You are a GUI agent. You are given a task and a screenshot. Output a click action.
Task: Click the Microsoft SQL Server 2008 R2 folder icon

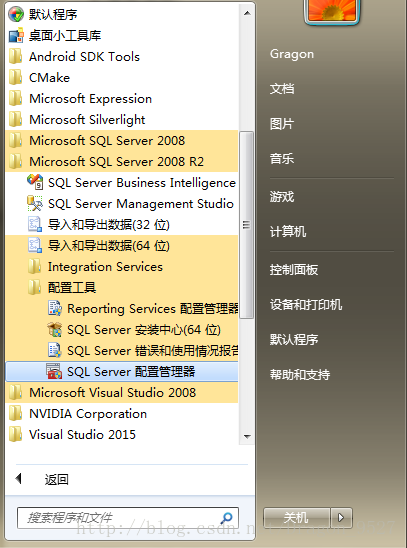(x=15, y=161)
